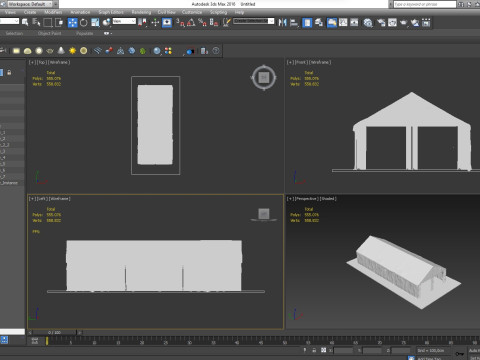
Task: Click the green foliage object icon
Action: pos(143,51)
